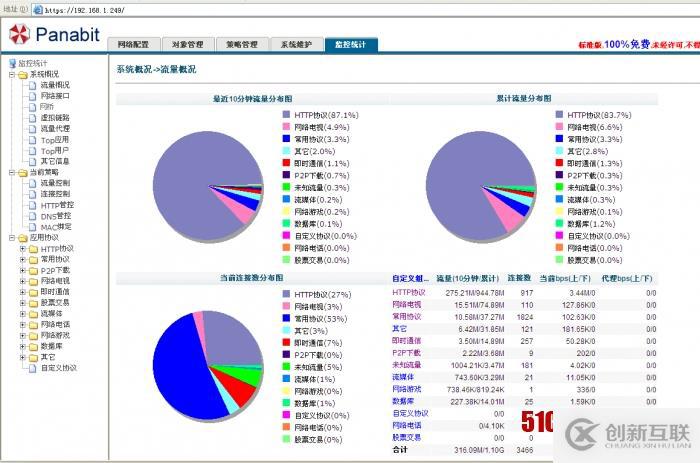Click the 316.09M/1.10G total traffic value
The image size is (700, 463).
[479, 450]
